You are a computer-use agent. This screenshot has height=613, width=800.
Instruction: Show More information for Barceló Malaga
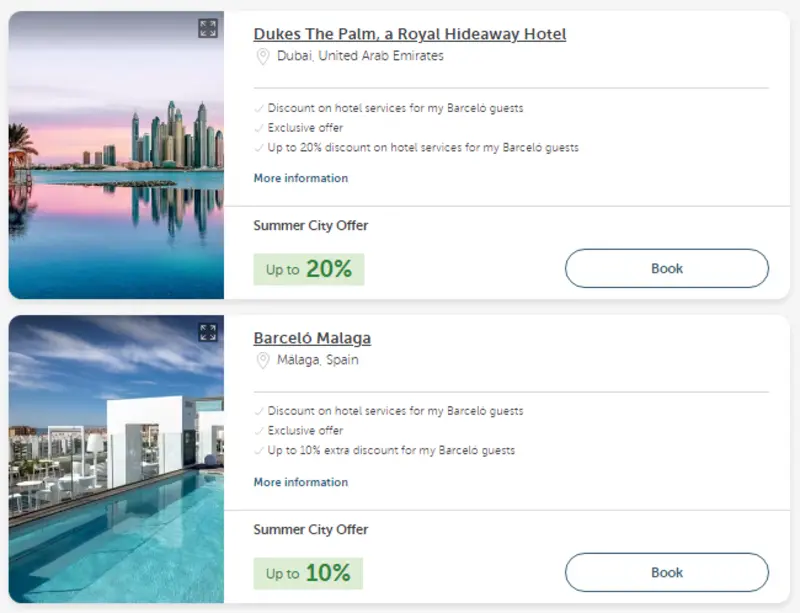300,482
